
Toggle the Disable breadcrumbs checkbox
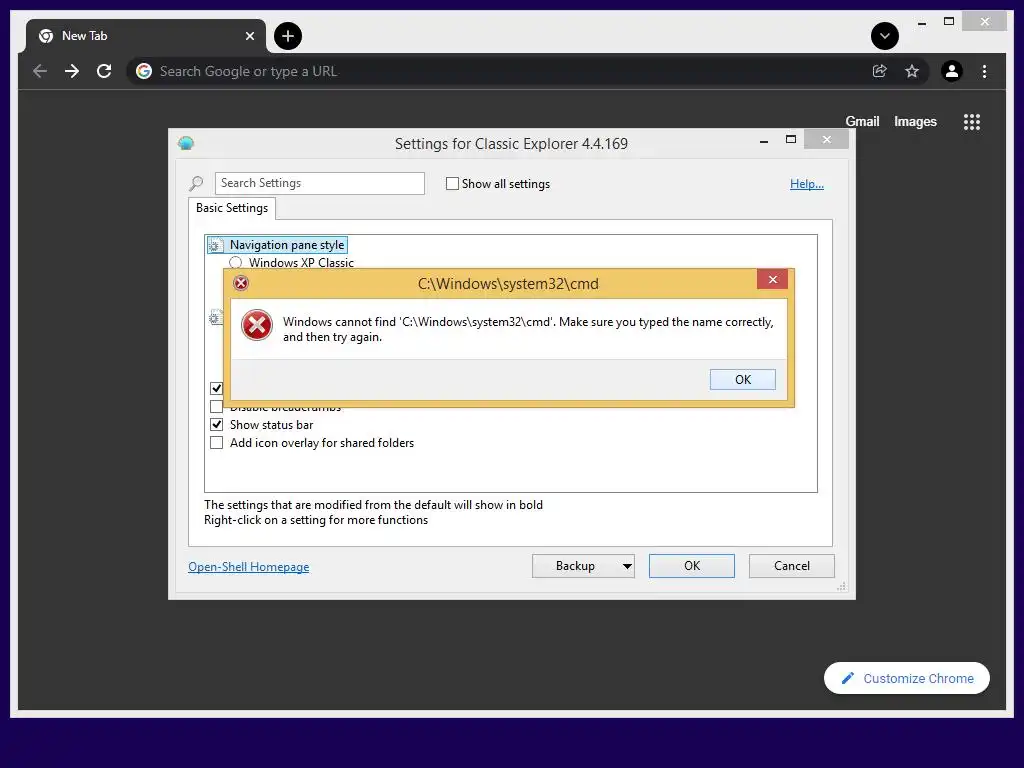(217, 406)
